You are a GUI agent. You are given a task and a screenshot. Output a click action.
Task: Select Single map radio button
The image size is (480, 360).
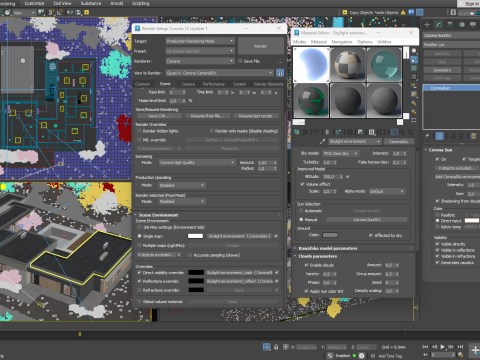pyautogui.click(x=140, y=236)
